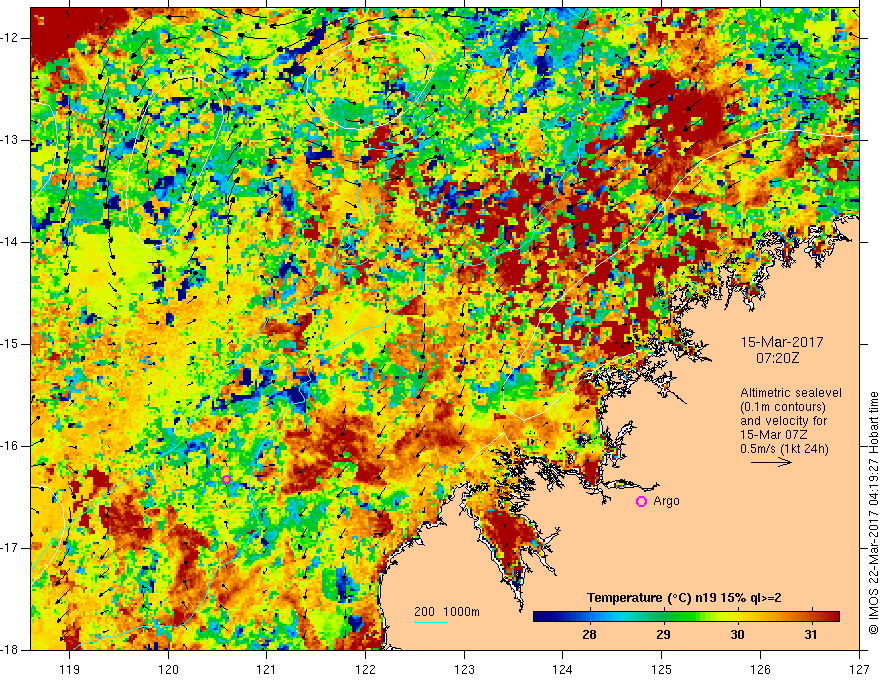Click the longitude label 119
This screenshot has height=680, width=880.
tap(70, 669)
